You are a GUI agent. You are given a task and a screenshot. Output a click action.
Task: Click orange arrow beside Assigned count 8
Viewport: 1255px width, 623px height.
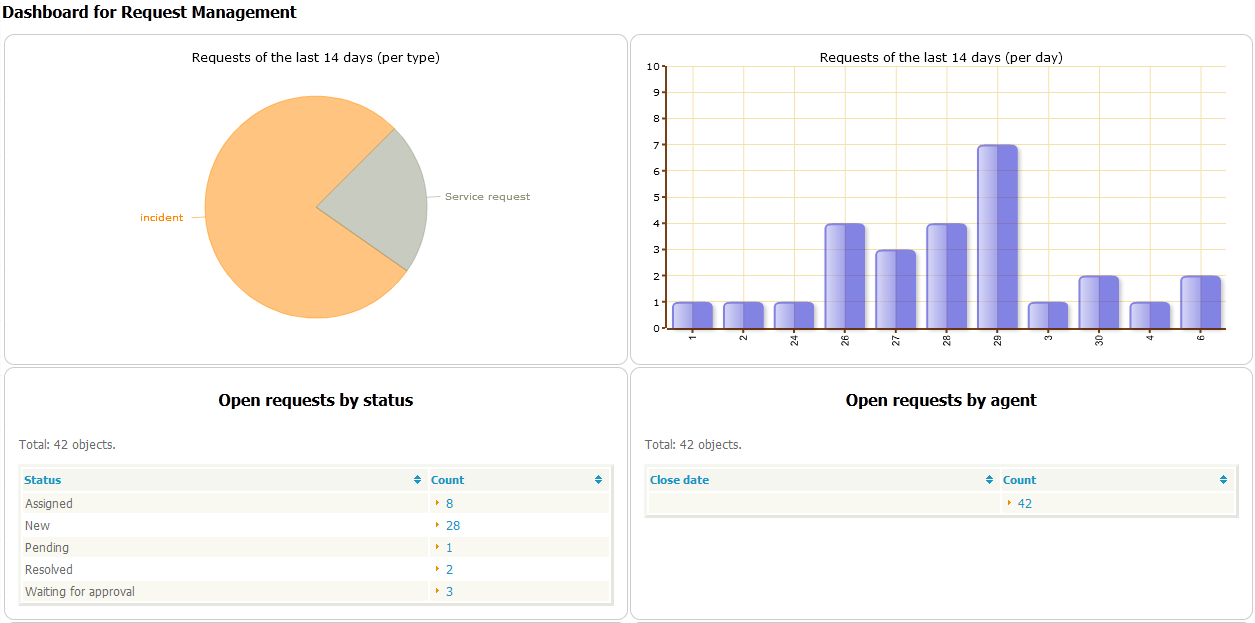pyautogui.click(x=438, y=503)
